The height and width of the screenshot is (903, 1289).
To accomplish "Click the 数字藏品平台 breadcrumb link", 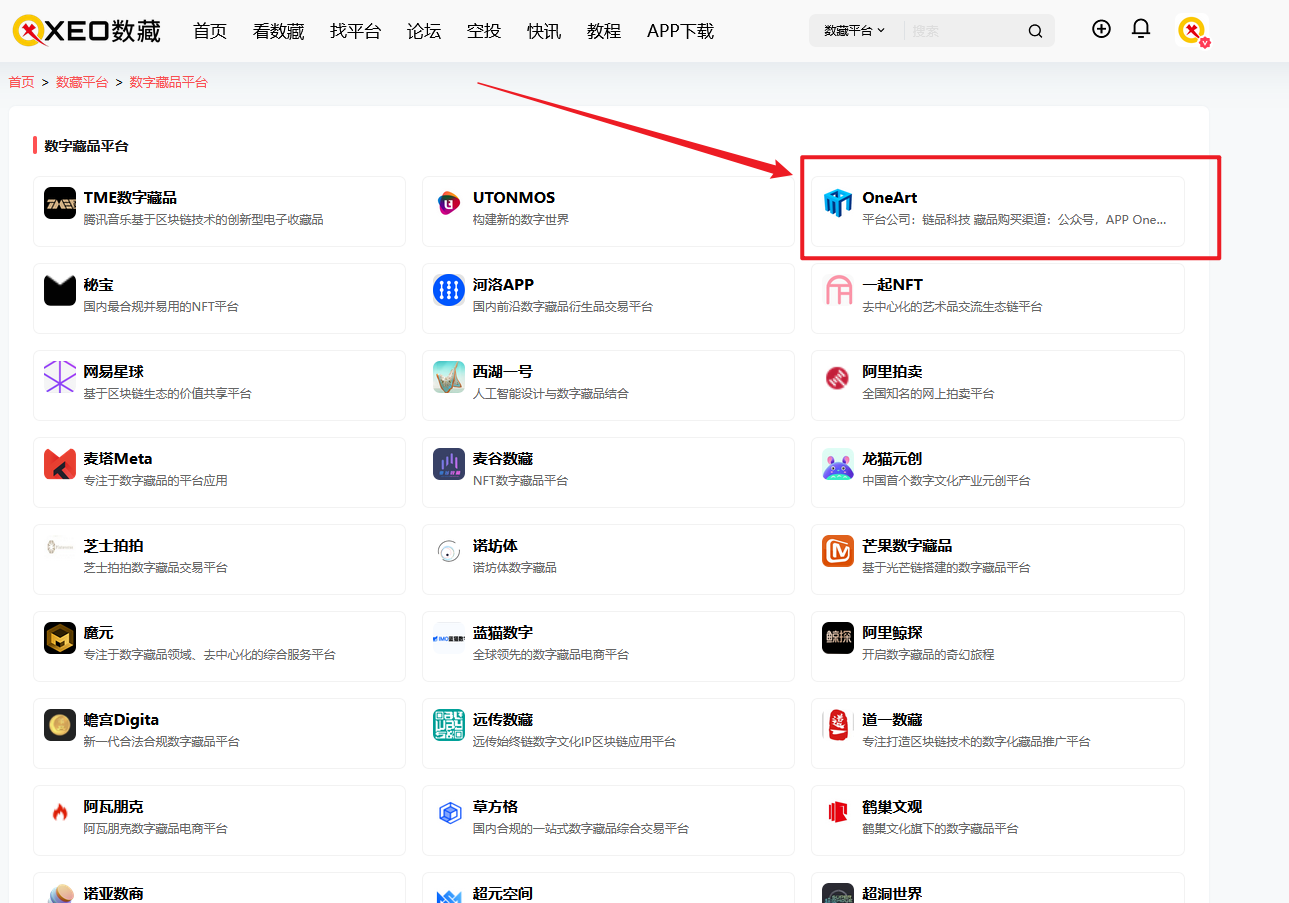I will point(169,82).
